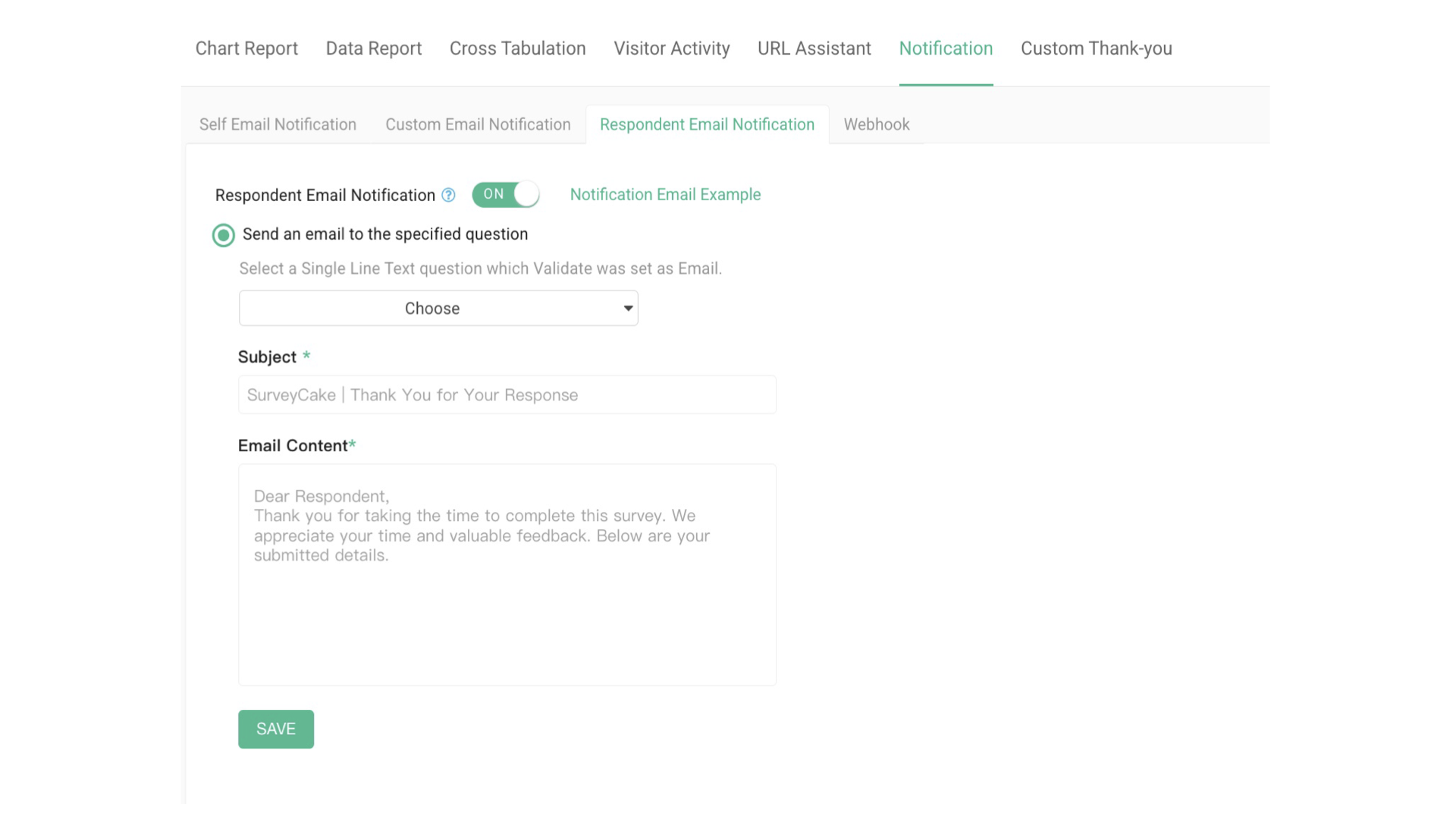Click inside the Subject input field

pos(507,394)
